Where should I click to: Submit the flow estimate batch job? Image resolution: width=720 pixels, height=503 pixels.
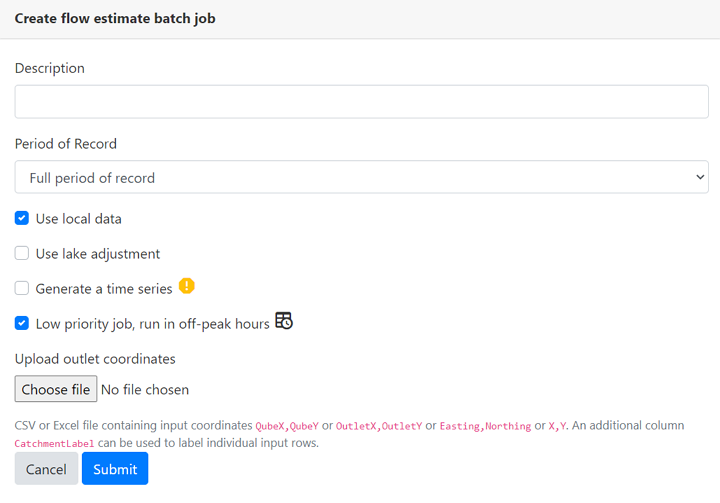[115, 469]
